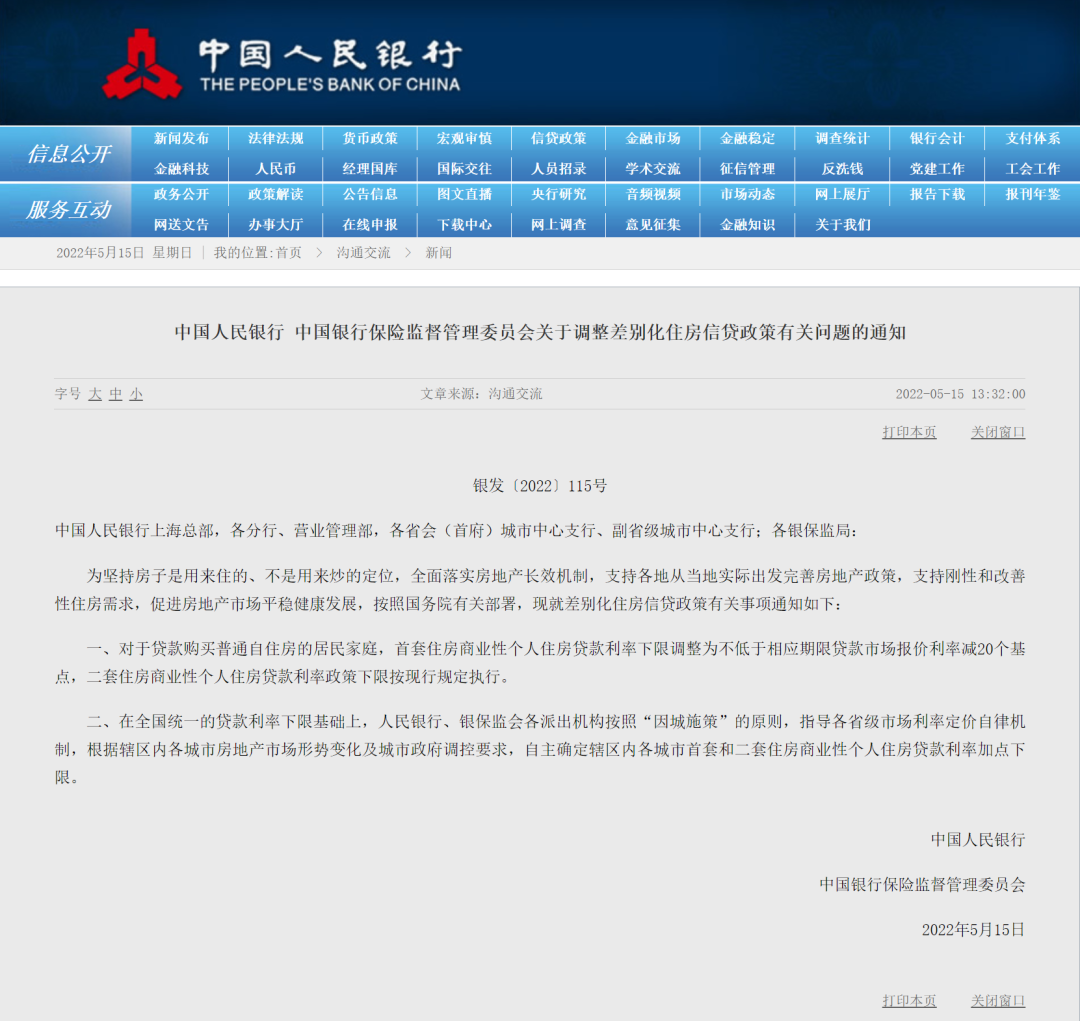Click the People's Bank of China logo
The image size is (1080, 1021).
(282, 63)
